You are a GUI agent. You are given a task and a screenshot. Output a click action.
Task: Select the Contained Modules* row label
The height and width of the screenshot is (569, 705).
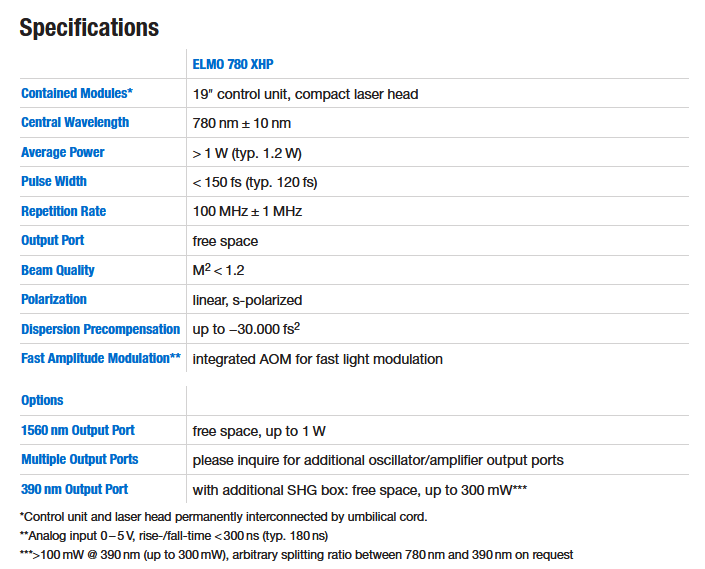[77, 93]
